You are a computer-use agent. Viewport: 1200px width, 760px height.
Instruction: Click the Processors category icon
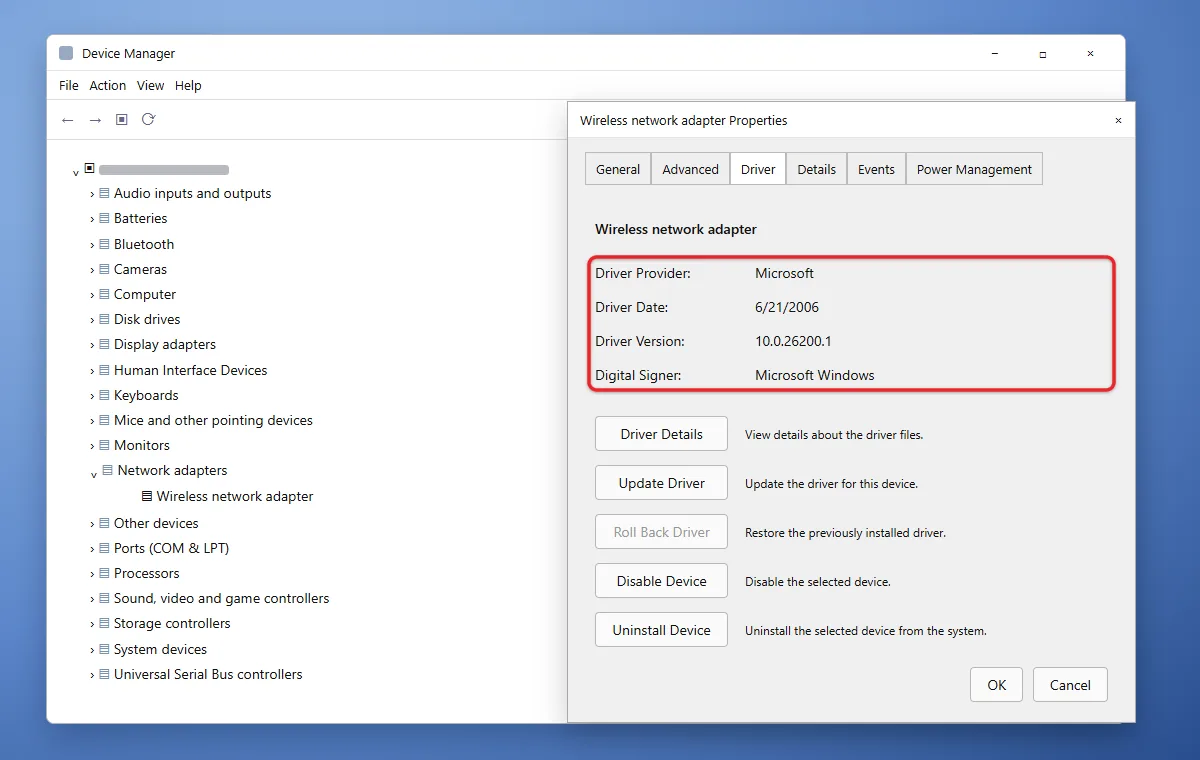click(104, 574)
